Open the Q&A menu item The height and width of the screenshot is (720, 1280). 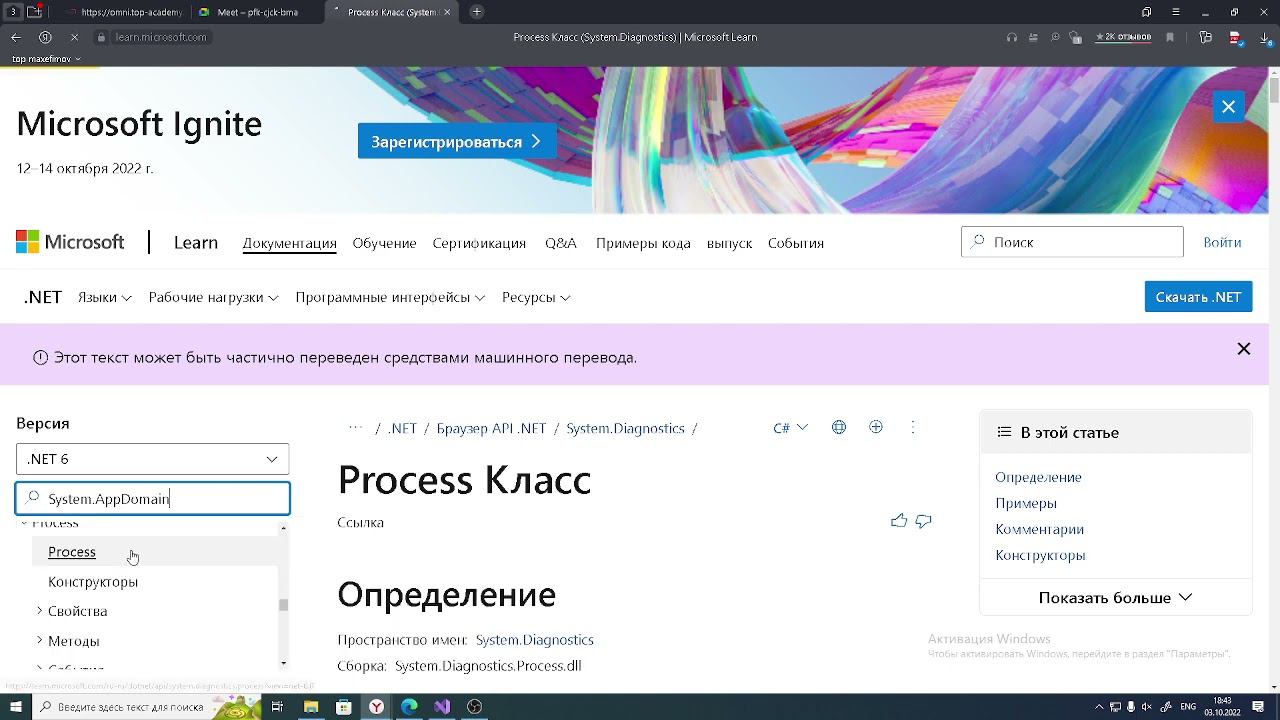click(x=561, y=243)
